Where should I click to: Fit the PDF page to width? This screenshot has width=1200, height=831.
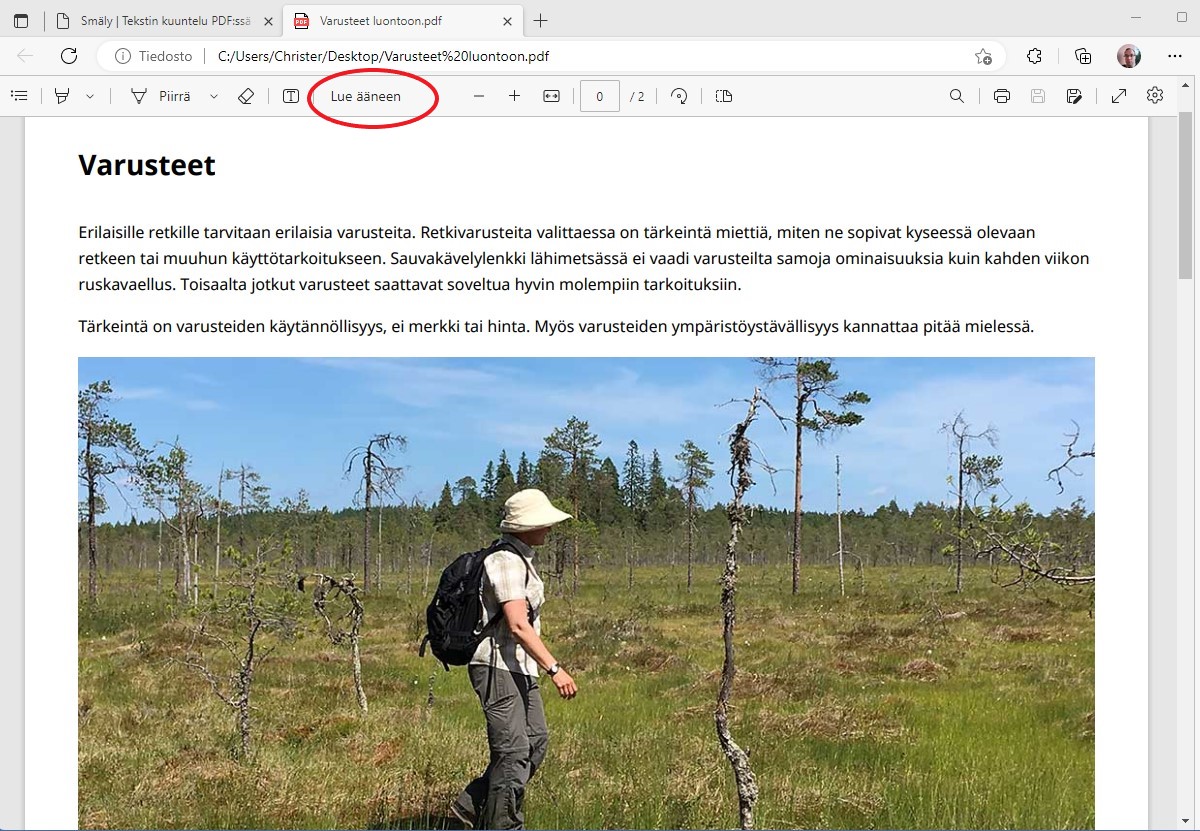click(551, 96)
